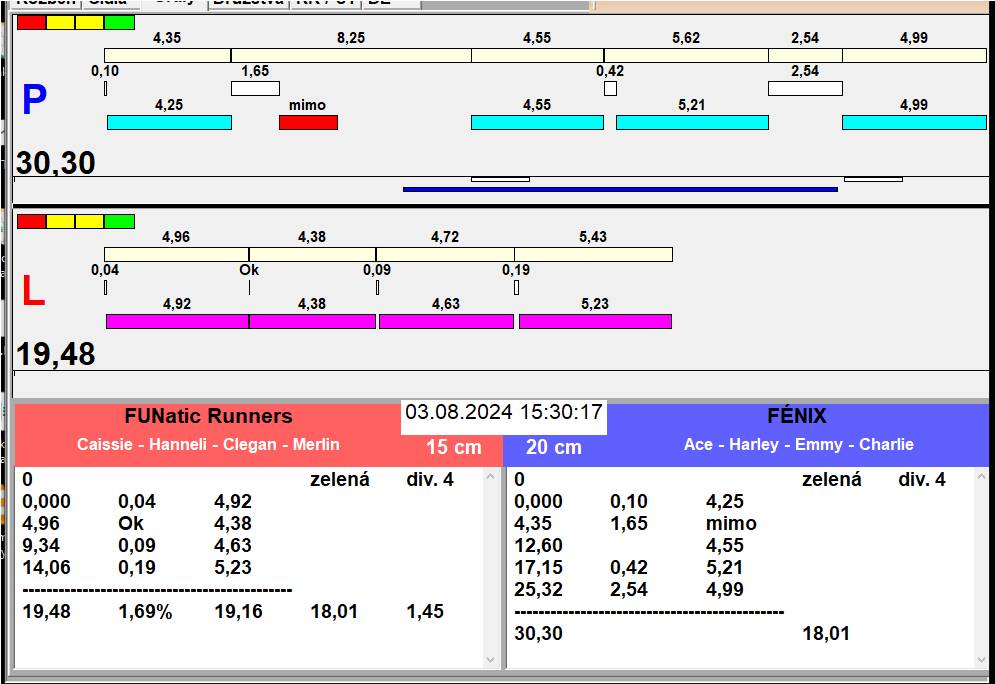
Task: Click the FUNatic Runners team name
Action: (209, 416)
